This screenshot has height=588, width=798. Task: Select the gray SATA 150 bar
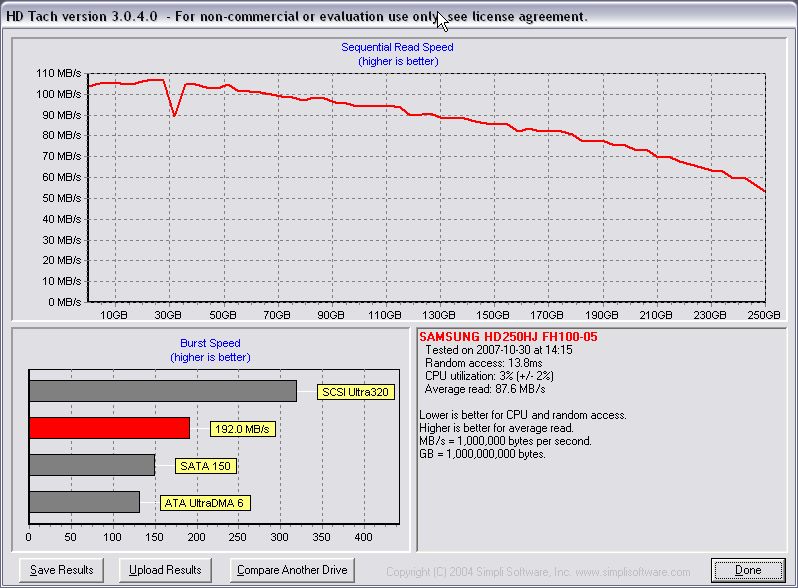[92, 465]
